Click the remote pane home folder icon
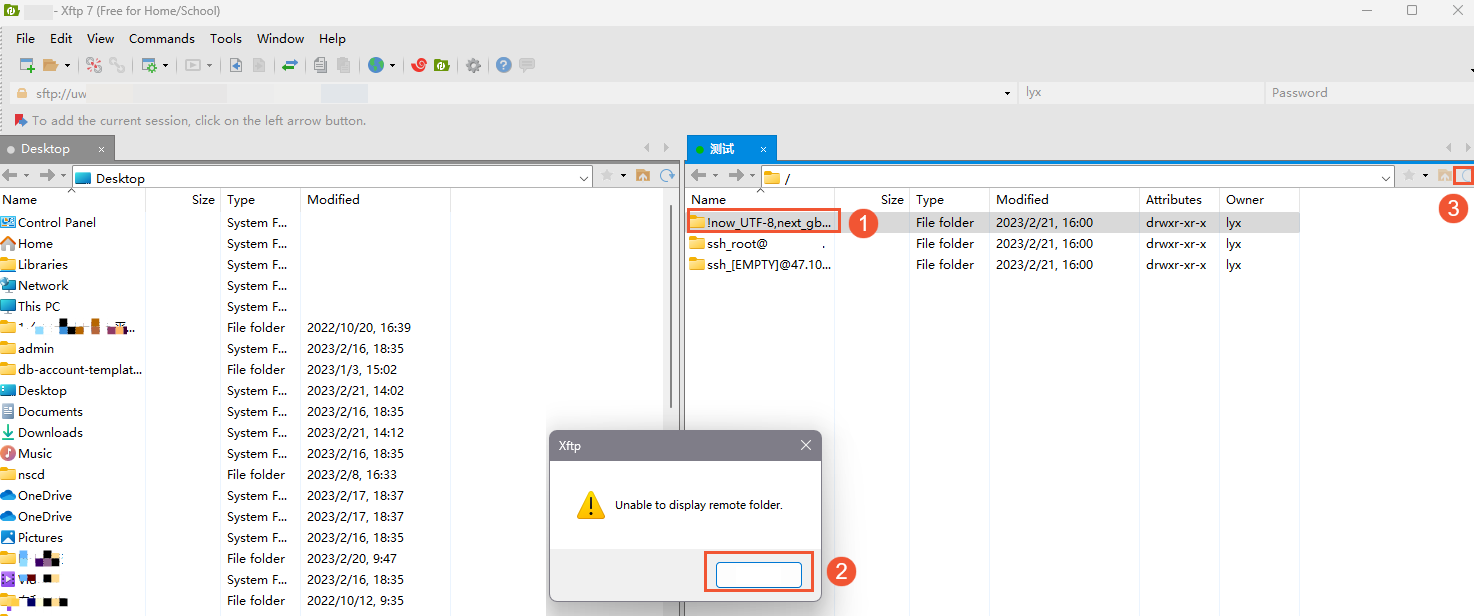The image size is (1474, 616). [1444, 176]
